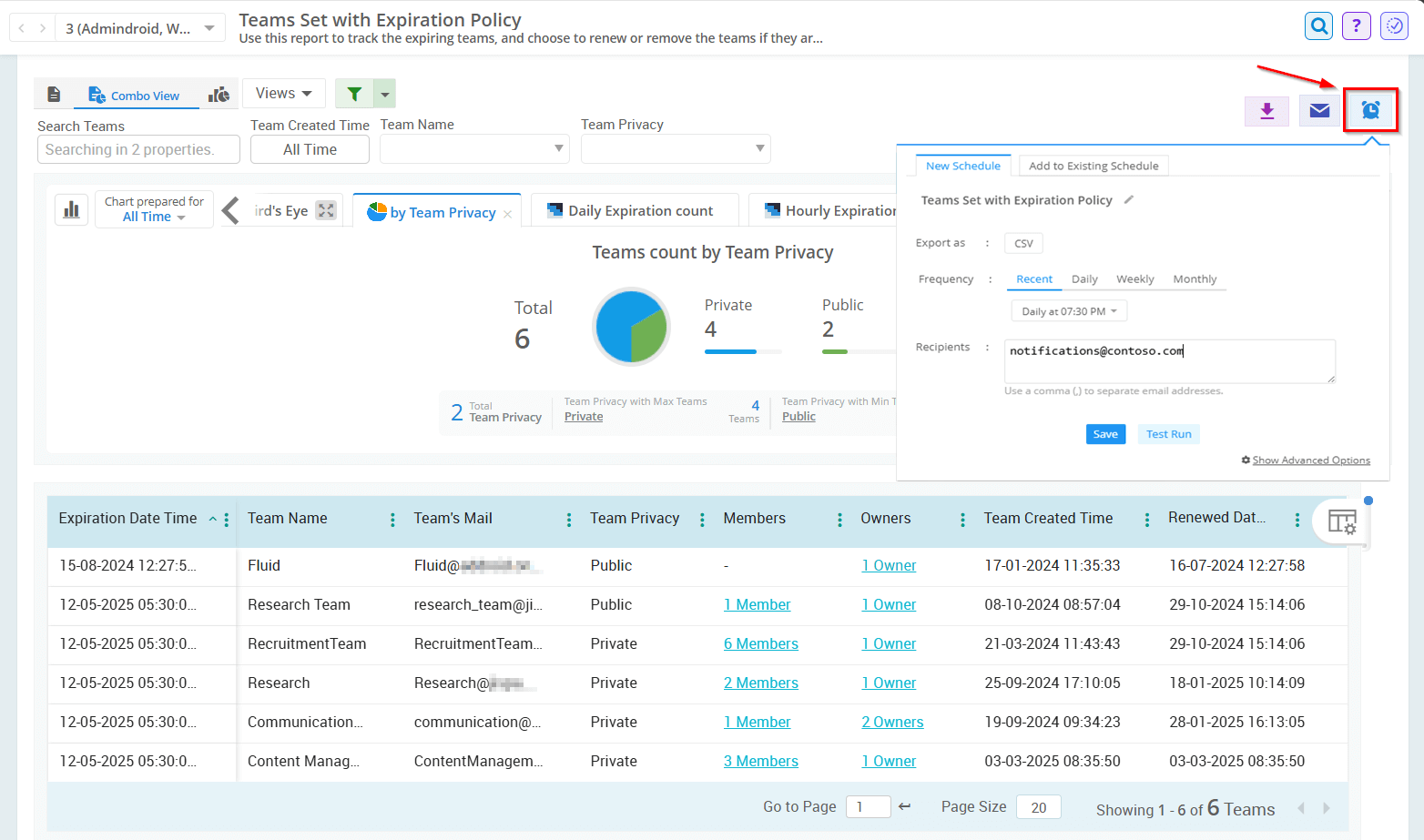Image resolution: width=1424 pixels, height=840 pixels.
Task: Click the email report envelope icon
Action: pos(1319,110)
